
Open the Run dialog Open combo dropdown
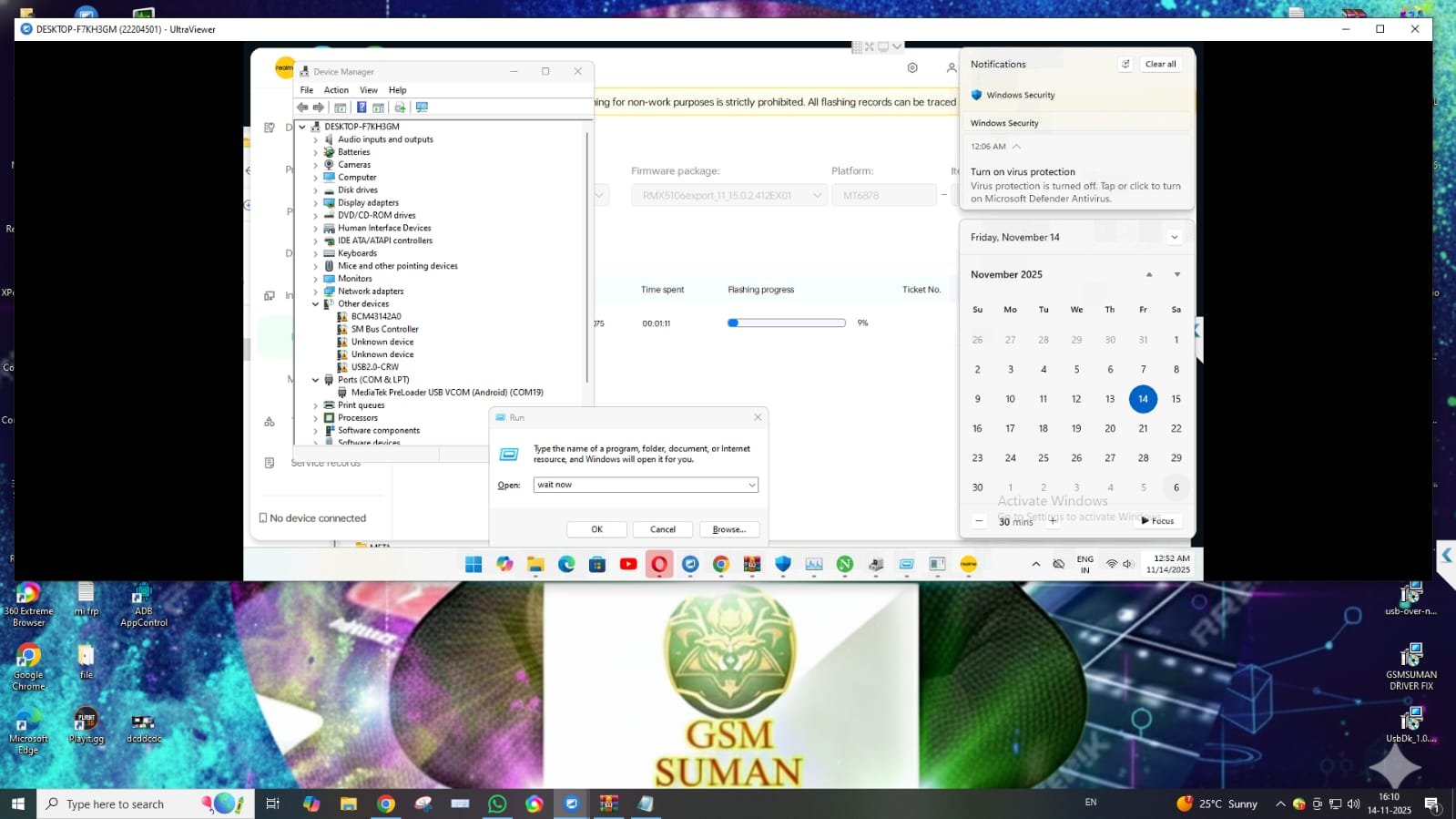tap(751, 486)
